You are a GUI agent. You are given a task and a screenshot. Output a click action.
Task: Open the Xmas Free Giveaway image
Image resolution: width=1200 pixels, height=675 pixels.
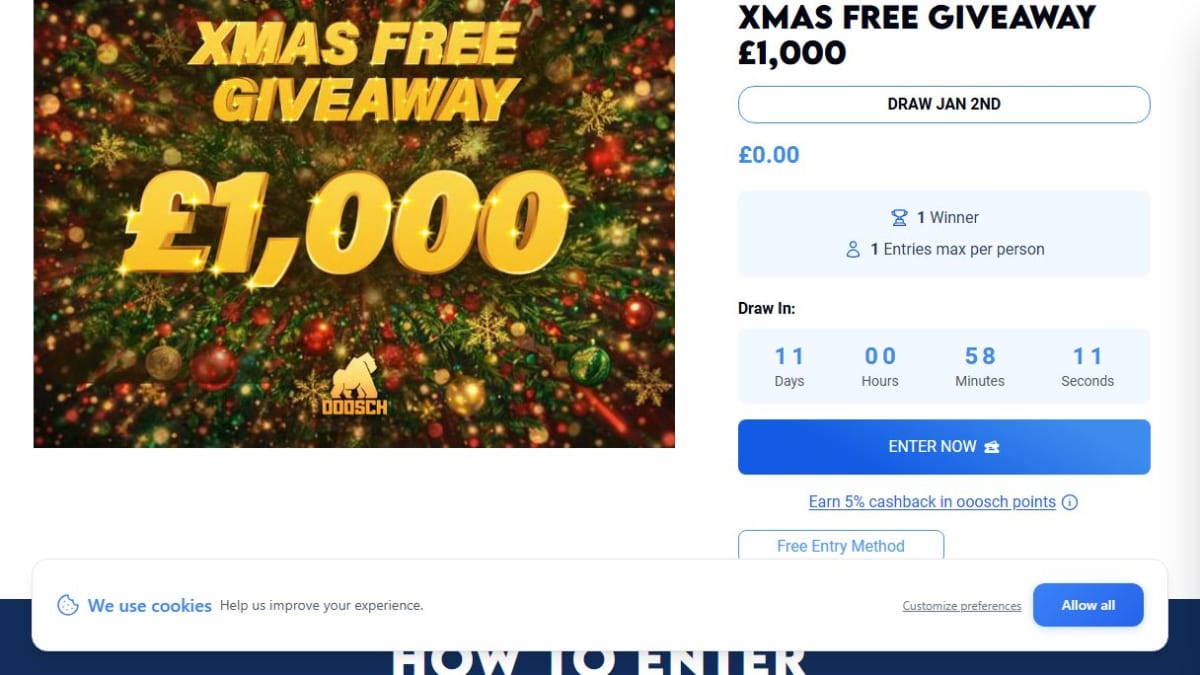pos(354,223)
